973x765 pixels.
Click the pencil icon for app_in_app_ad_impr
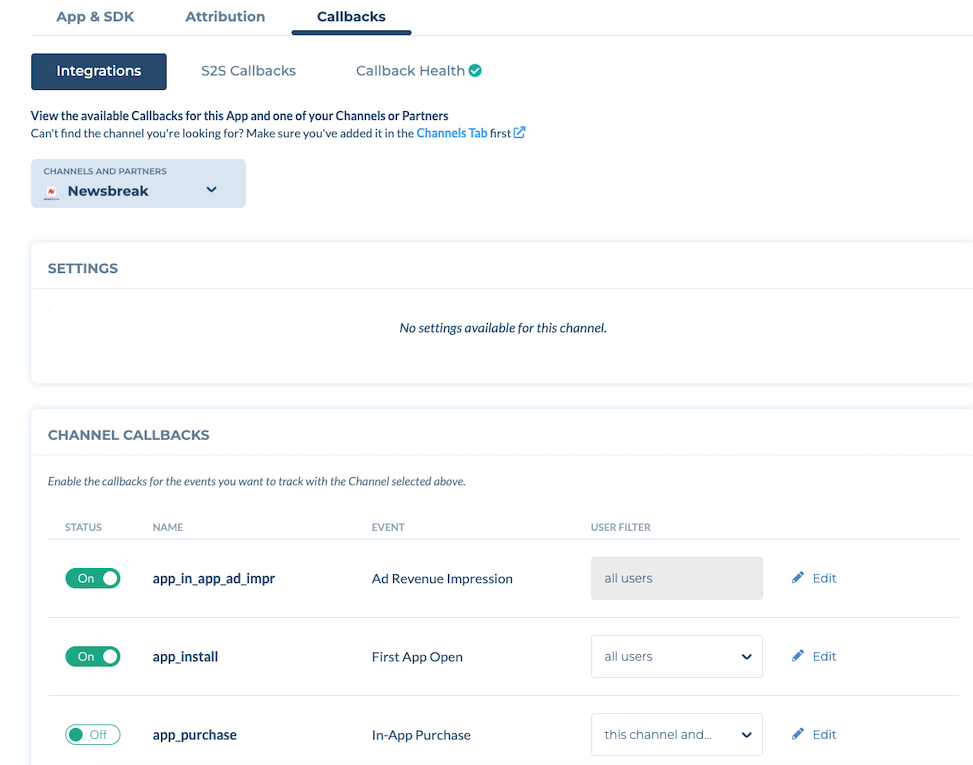(x=797, y=578)
